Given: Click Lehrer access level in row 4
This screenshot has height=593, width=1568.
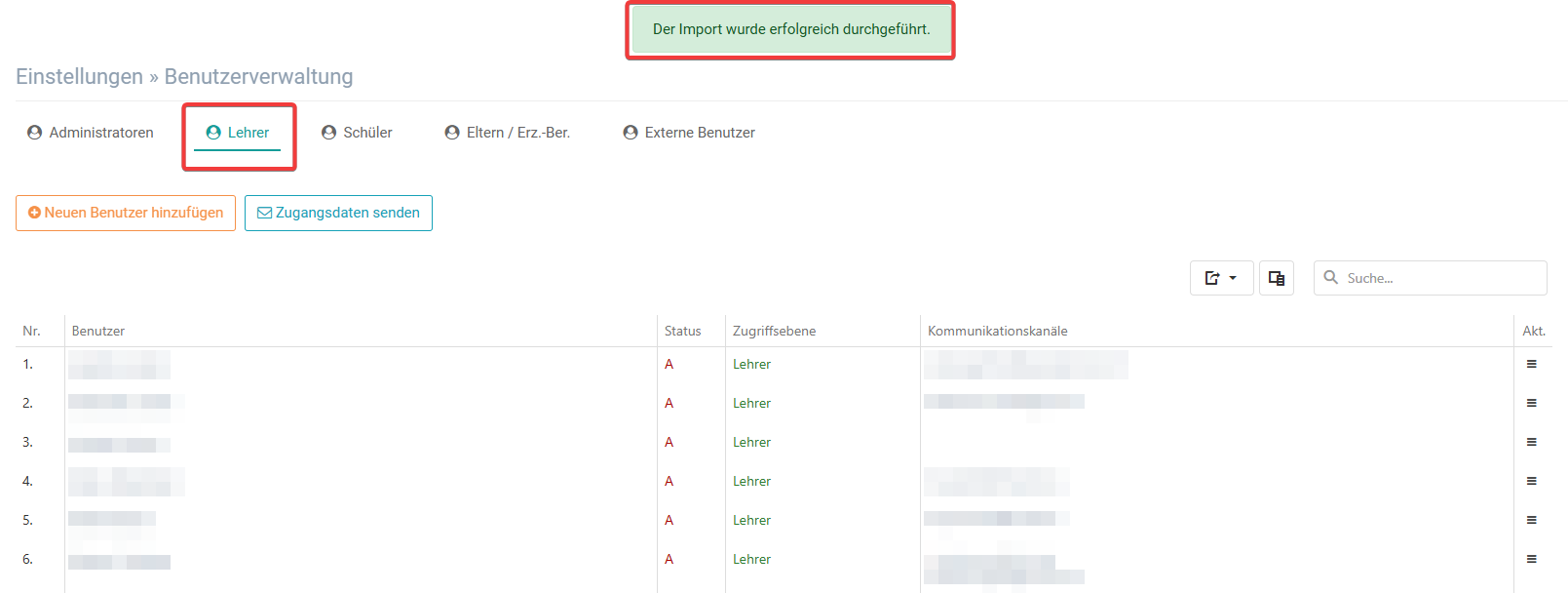Looking at the screenshot, I should click(752, 481).
